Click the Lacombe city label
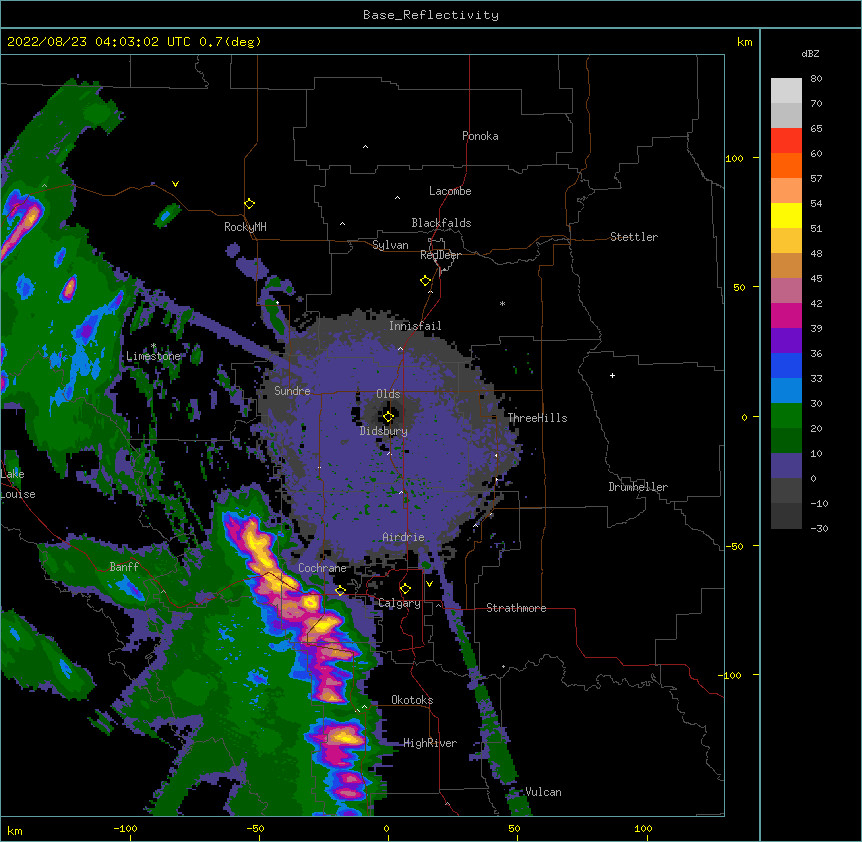Viewport: 862px width, 842px height. tap(450, 191)
